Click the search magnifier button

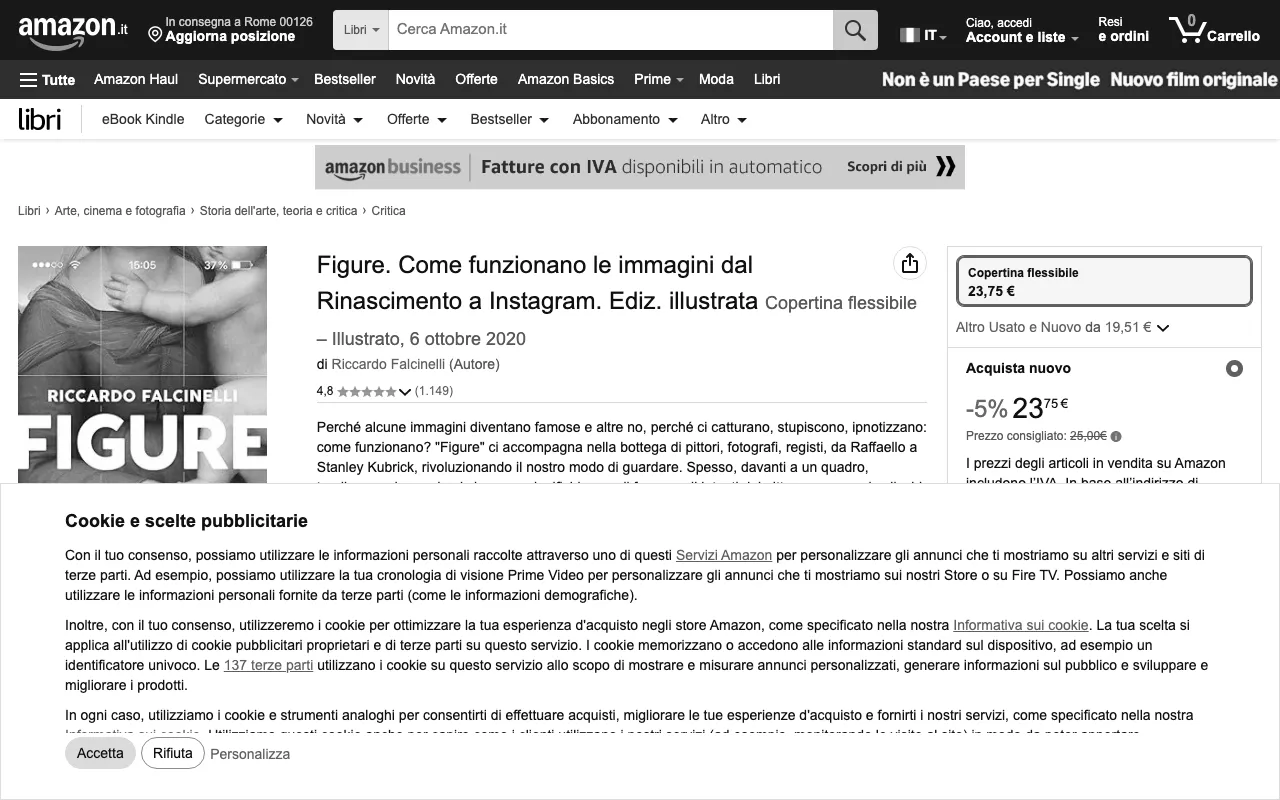point(855,30)
